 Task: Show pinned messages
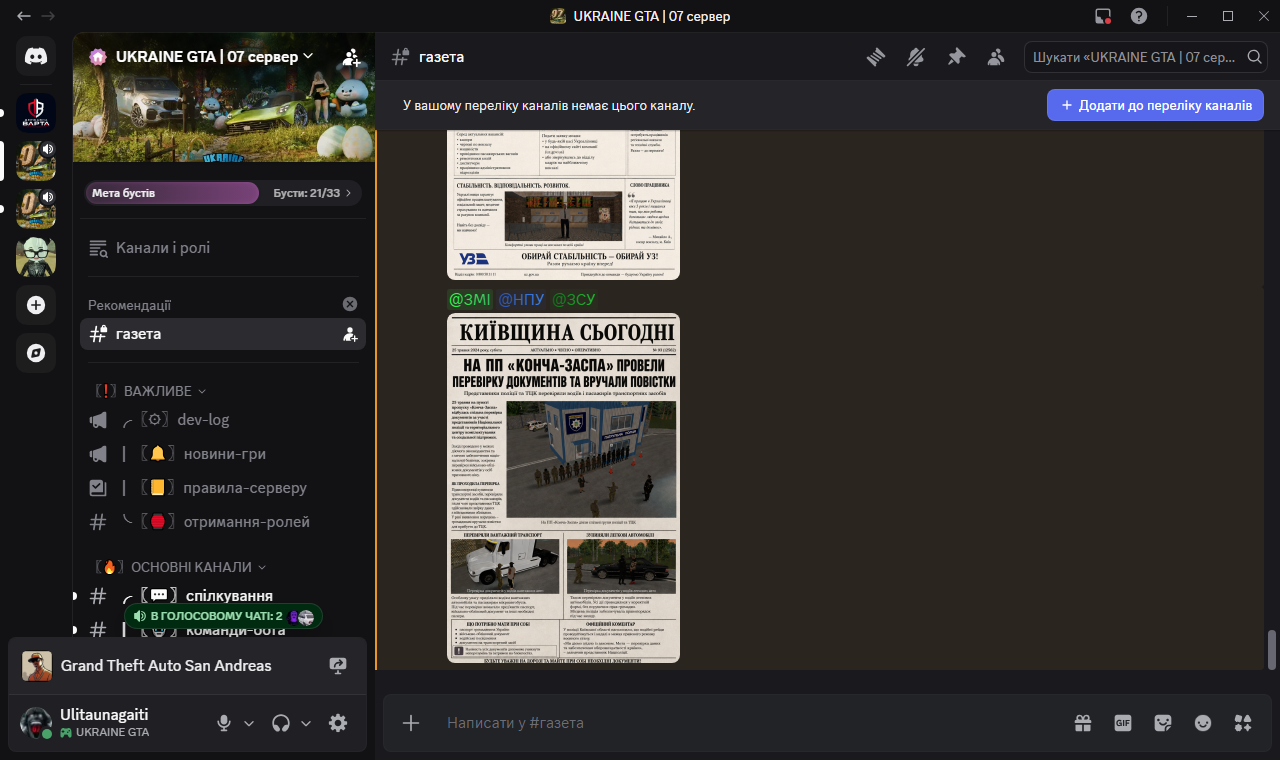956,57
